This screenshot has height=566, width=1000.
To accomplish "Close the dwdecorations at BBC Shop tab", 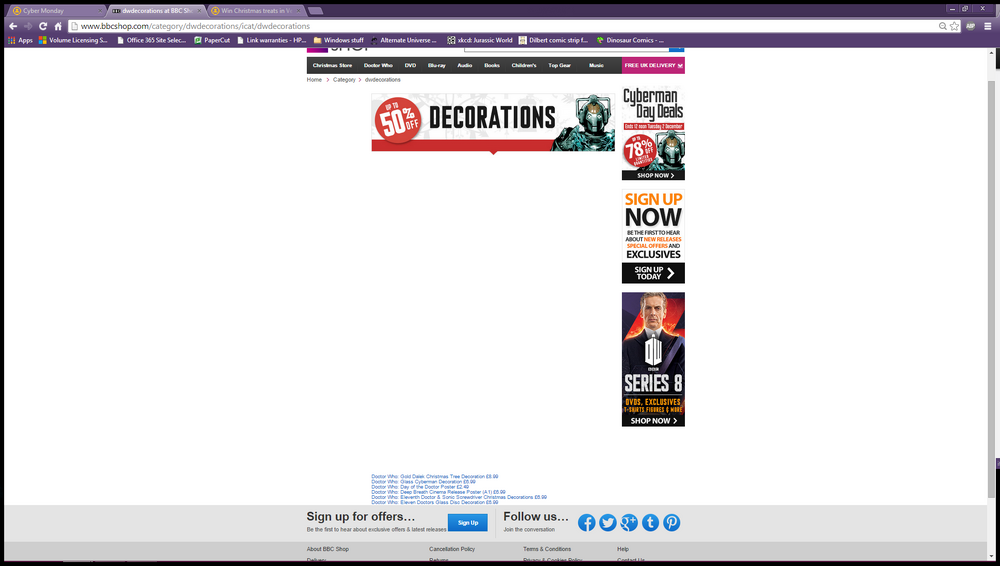I will click(200, 11).
